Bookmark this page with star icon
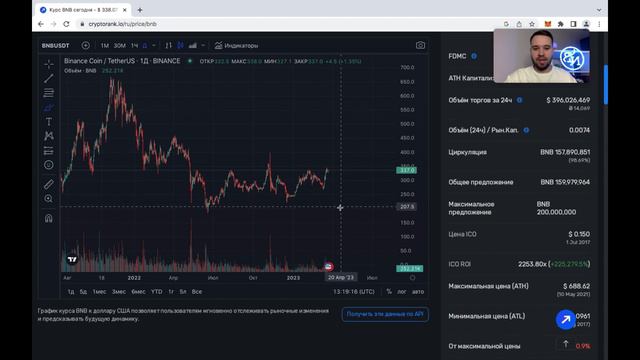Viewport: 640px width, 360px height. click(532, 24)
